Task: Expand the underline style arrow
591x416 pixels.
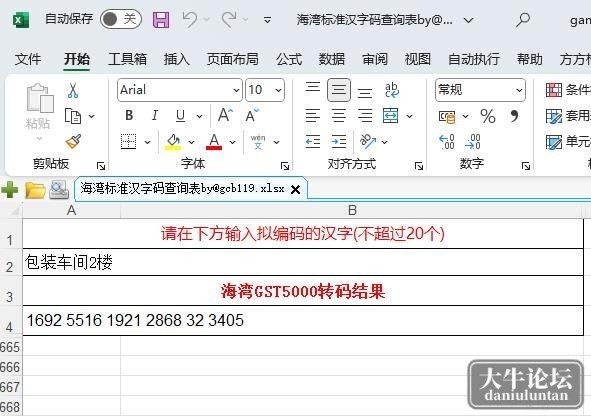Action: click(199, 116)
